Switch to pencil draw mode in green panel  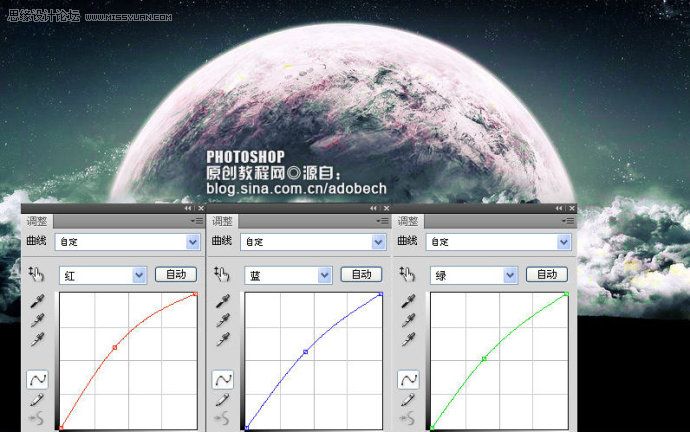[x=408, y=400]
